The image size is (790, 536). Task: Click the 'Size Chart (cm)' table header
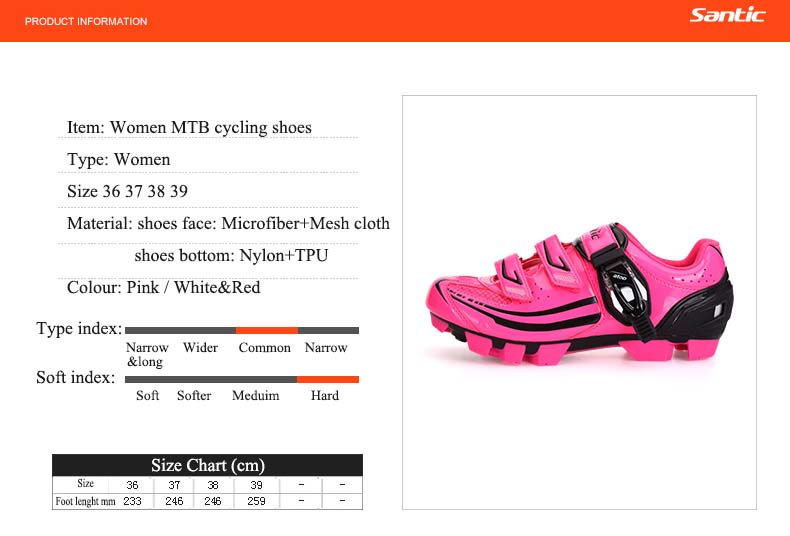(208, 465)
